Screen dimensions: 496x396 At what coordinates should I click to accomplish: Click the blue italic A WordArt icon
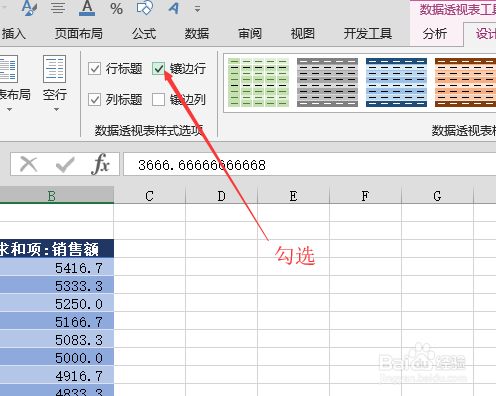coord(174,8)
